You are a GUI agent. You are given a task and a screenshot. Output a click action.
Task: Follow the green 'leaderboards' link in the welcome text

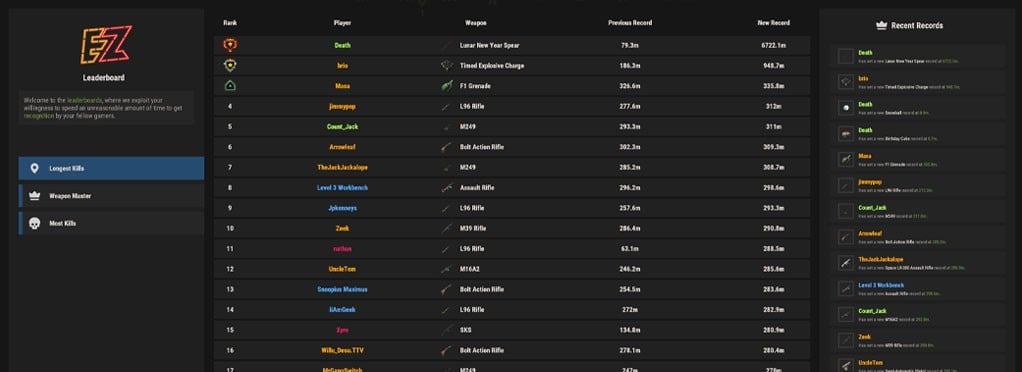coord(84,101)
